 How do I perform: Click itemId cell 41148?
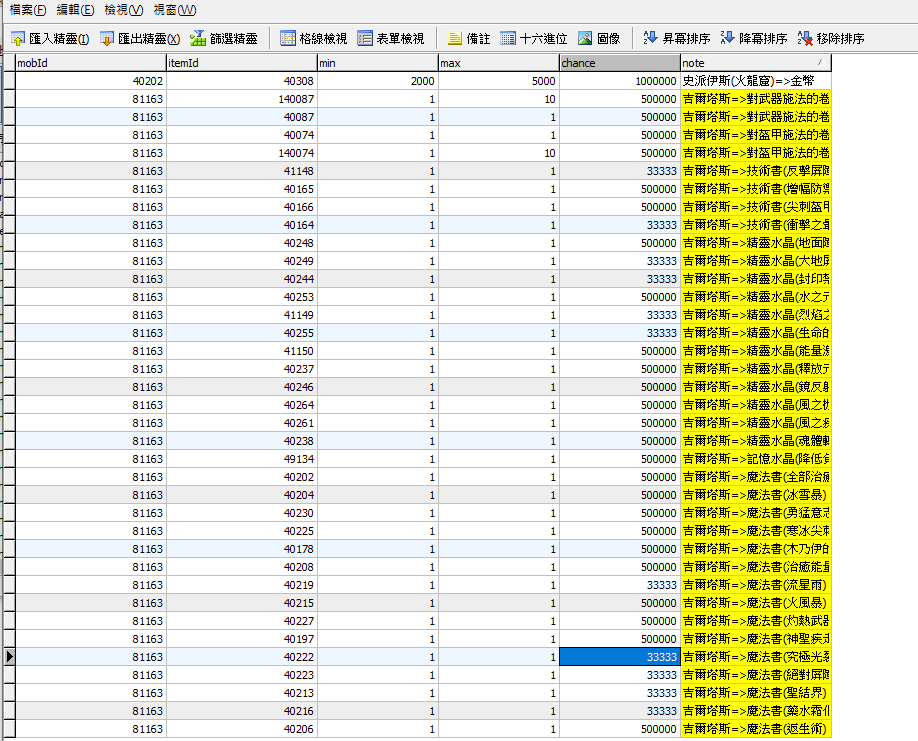[242, 171]
